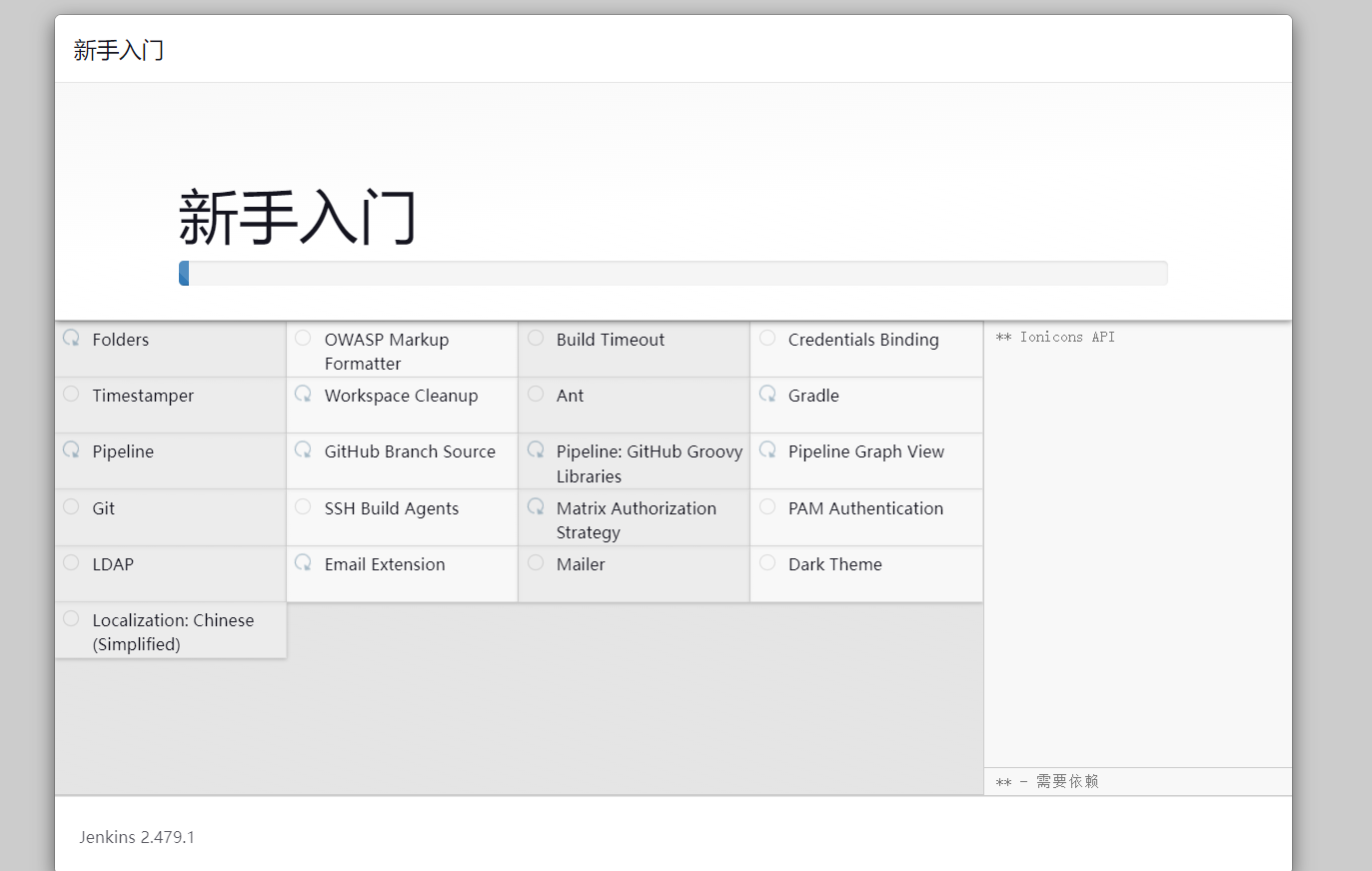Click the Timestamper plugin name

pos(143,397)
